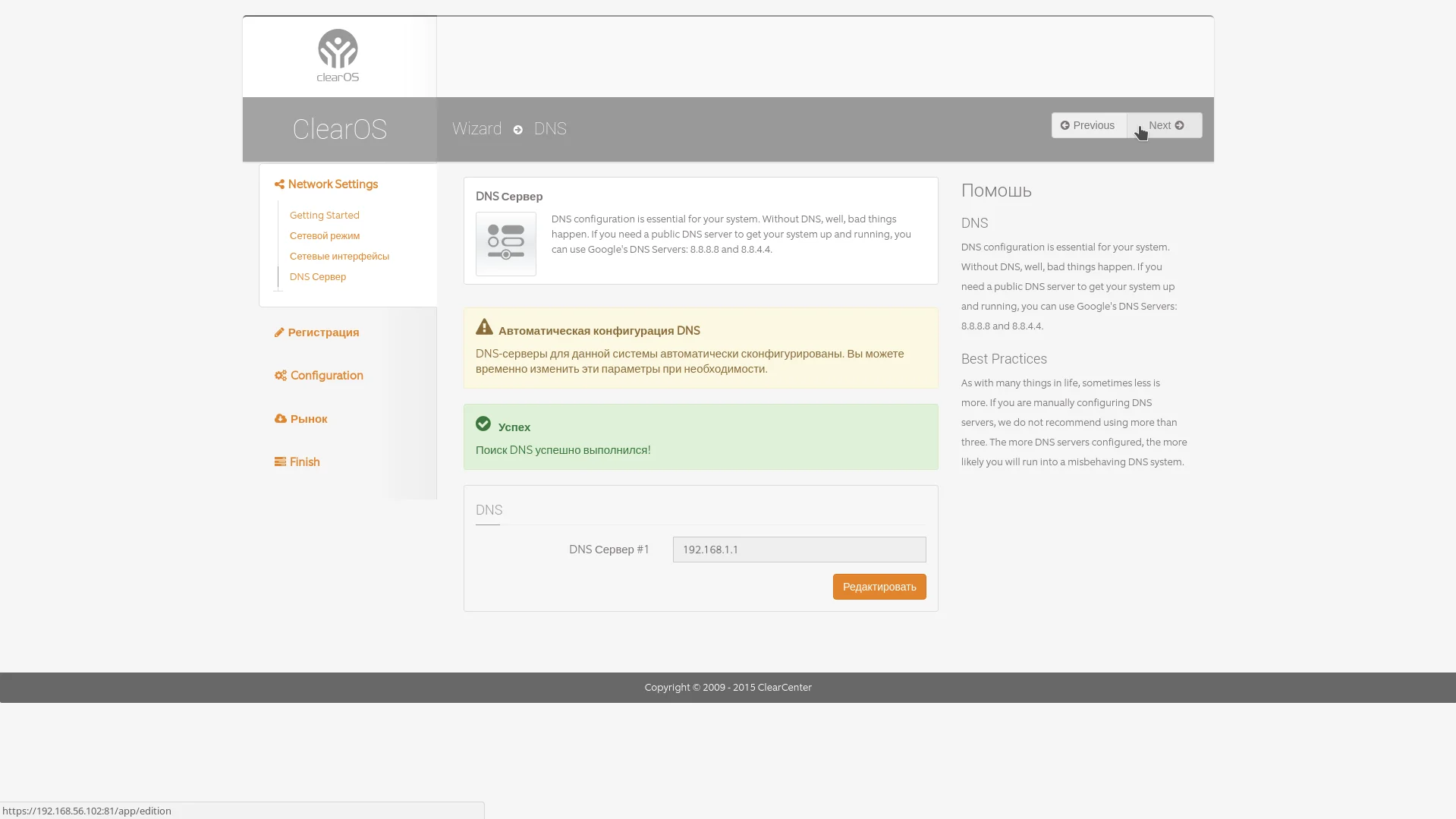Click the DNS breadcrumb text
The width and height of the screenshot is (1456, 819).
click(550, 129)
